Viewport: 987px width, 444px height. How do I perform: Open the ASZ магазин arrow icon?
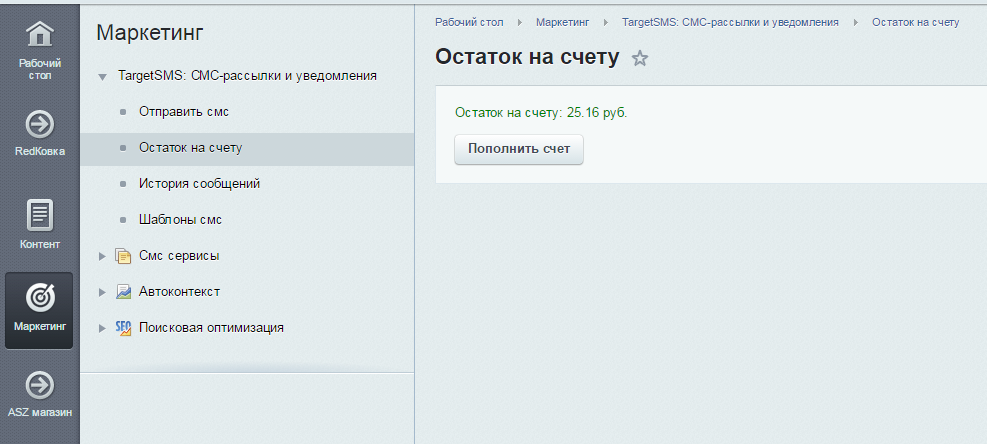[x=39, y=385]
